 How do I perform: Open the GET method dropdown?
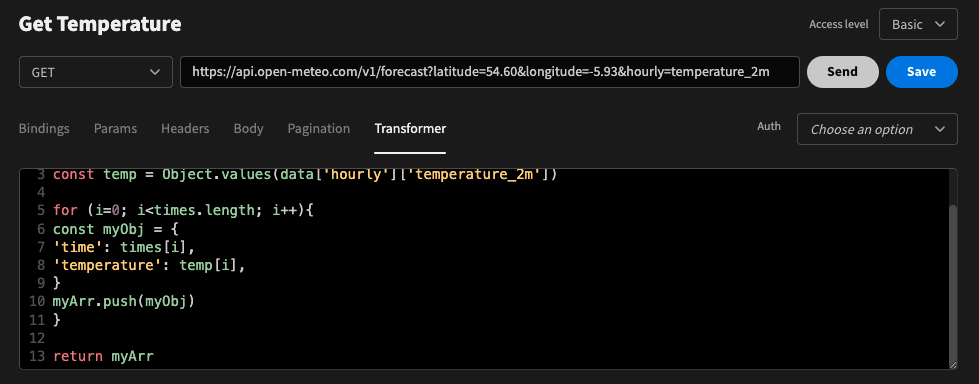pyautogui.click(x=96, y=72)
